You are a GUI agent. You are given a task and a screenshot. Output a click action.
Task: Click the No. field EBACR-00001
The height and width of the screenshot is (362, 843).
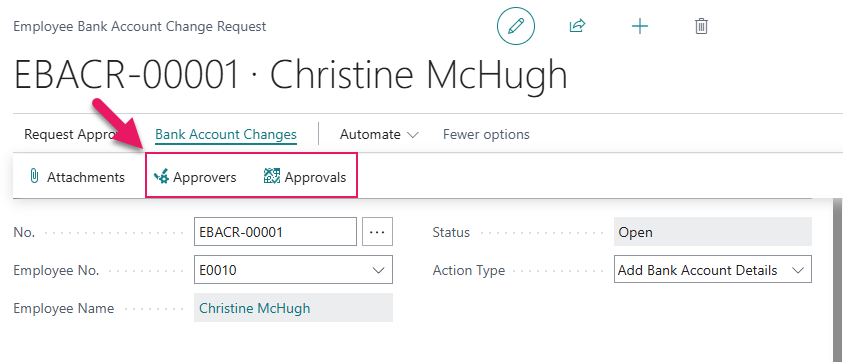pyautogui.click(x=275, y=232)
